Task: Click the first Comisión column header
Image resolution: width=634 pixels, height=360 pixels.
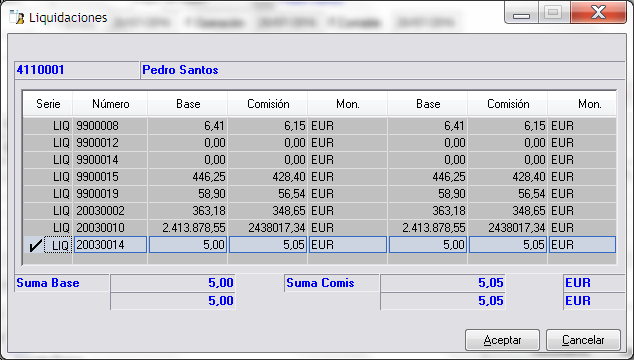Action: coord(268,104)
